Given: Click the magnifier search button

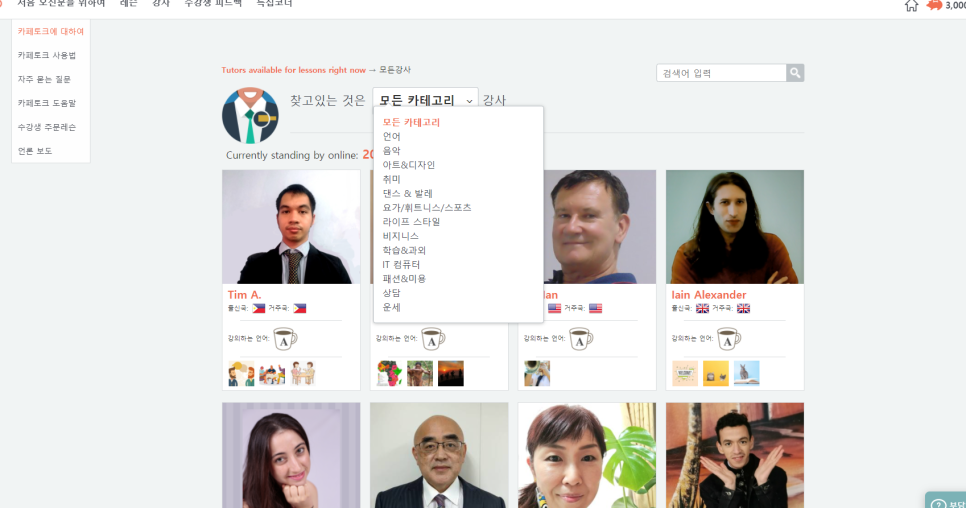Looking at the screenshot, I should pyautogui.click(x=795, y=73).
